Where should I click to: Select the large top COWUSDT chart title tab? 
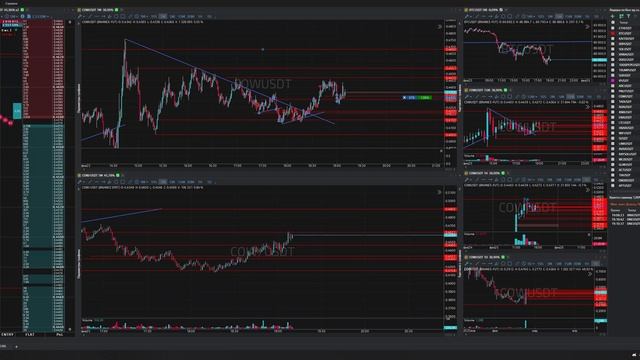[x=97, y=10]
